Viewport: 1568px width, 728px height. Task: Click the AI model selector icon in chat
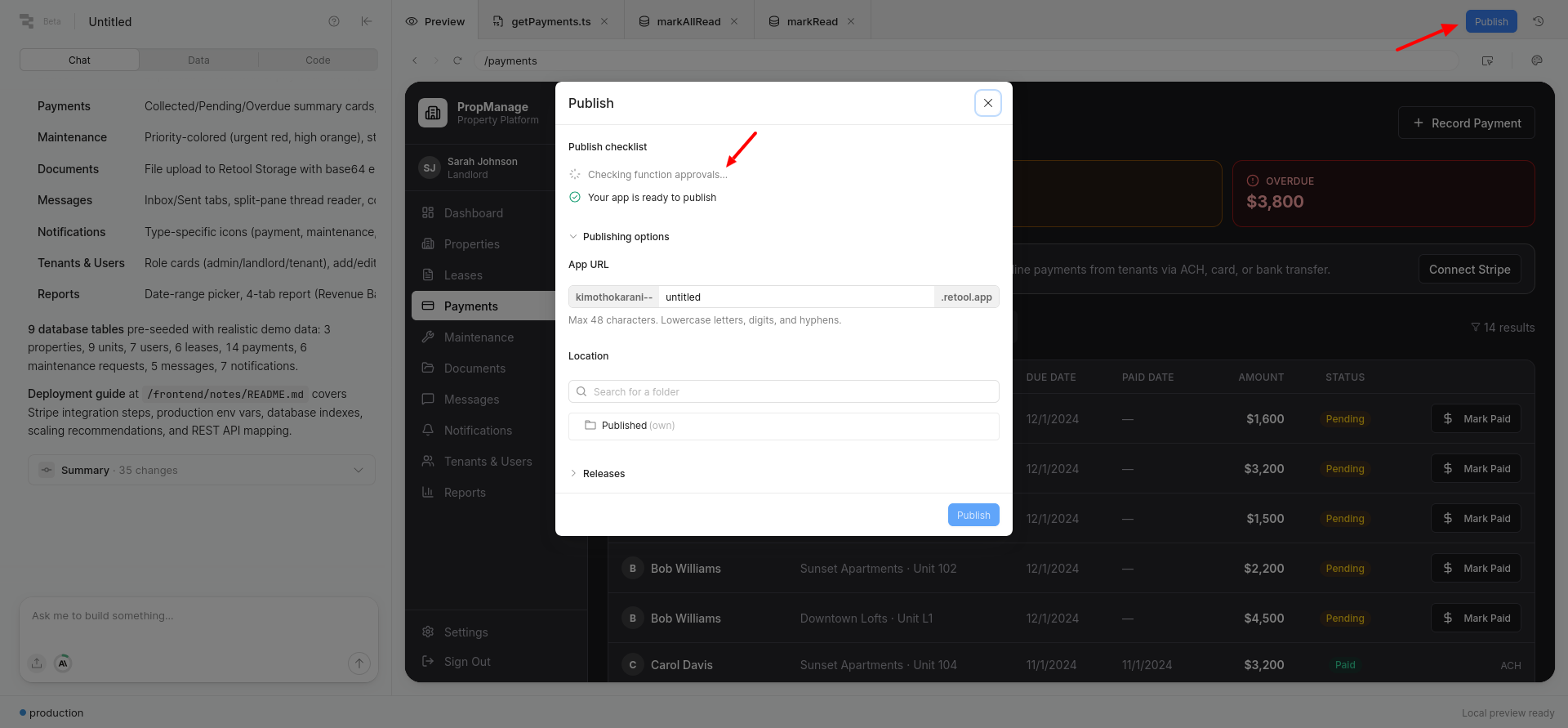(x=63, y=663)
